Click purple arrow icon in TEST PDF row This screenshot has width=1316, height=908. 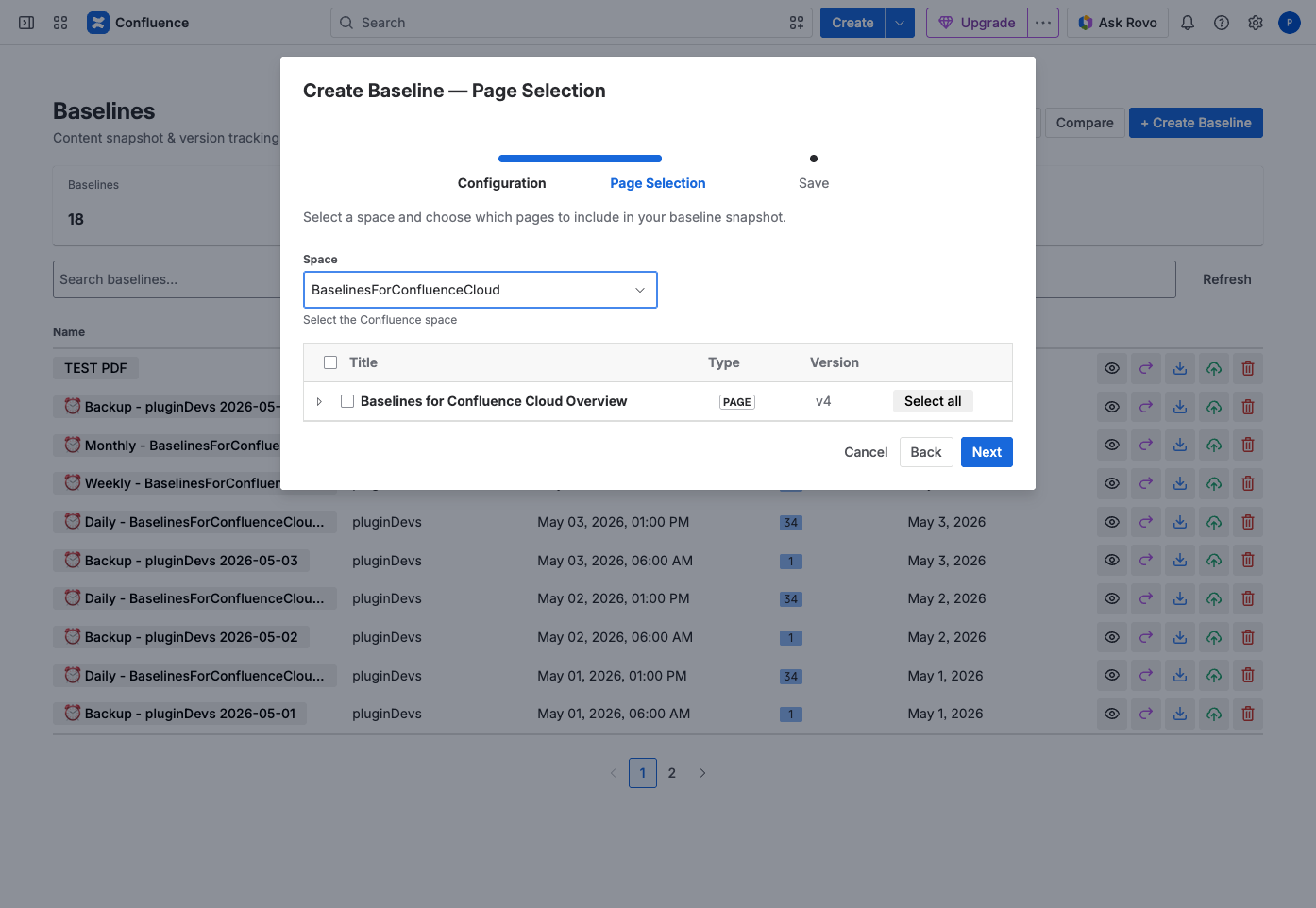click(1146, 368)
